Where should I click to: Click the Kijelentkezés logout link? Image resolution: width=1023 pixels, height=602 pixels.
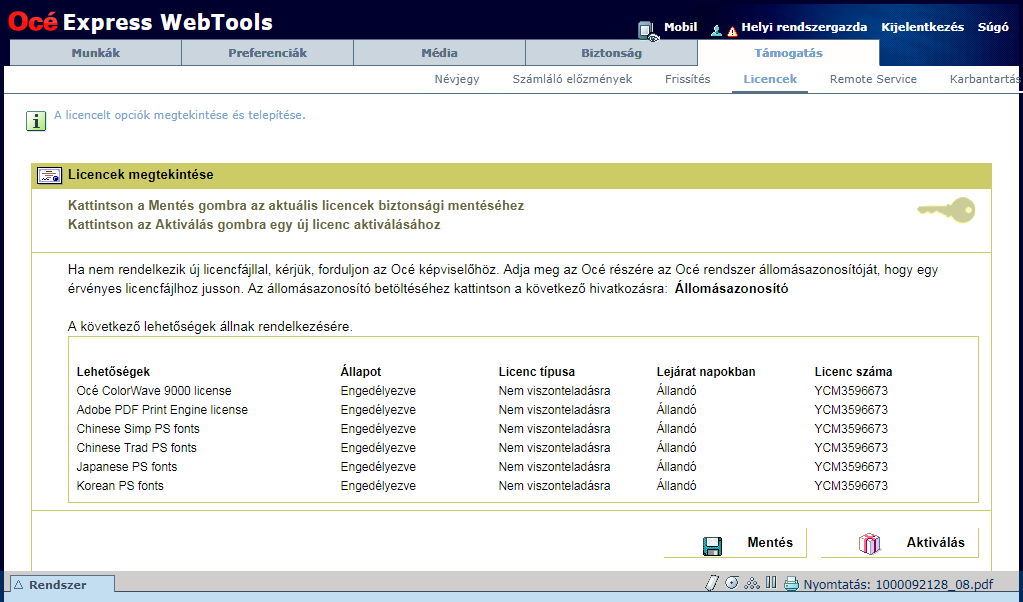[x=923, y=27]
